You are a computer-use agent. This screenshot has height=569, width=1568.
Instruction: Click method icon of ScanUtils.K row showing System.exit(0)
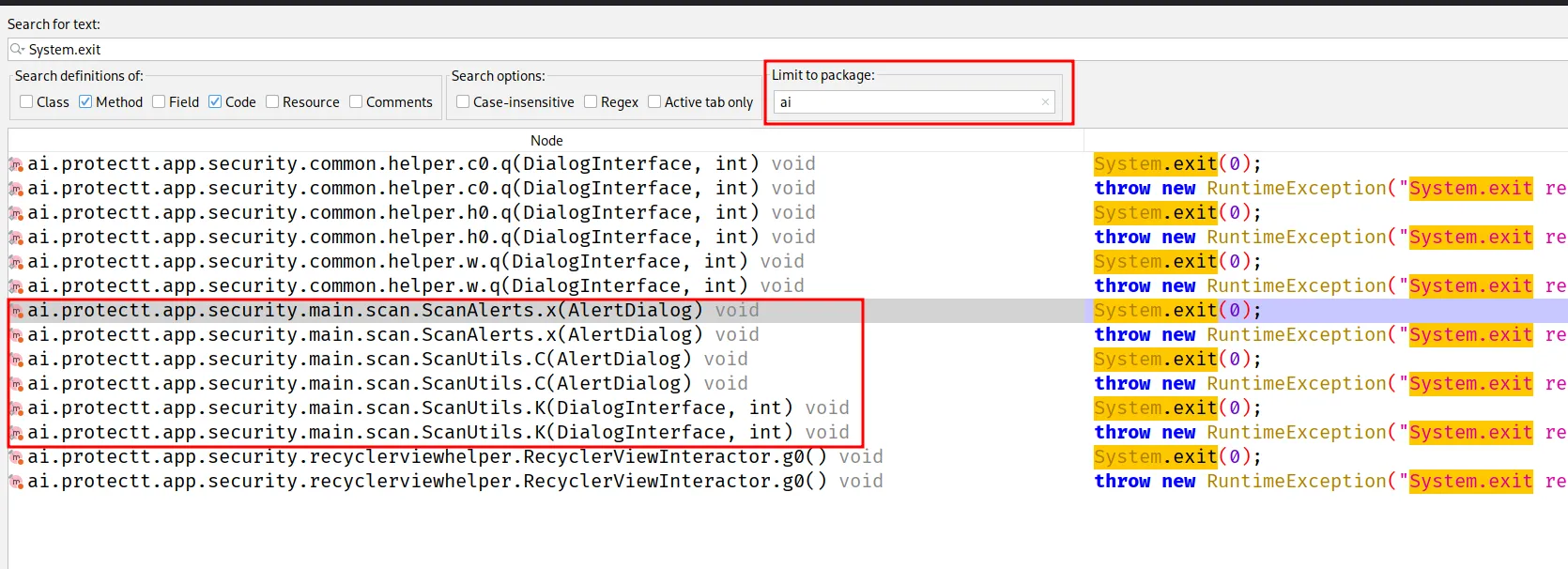(x=16, y=408)
